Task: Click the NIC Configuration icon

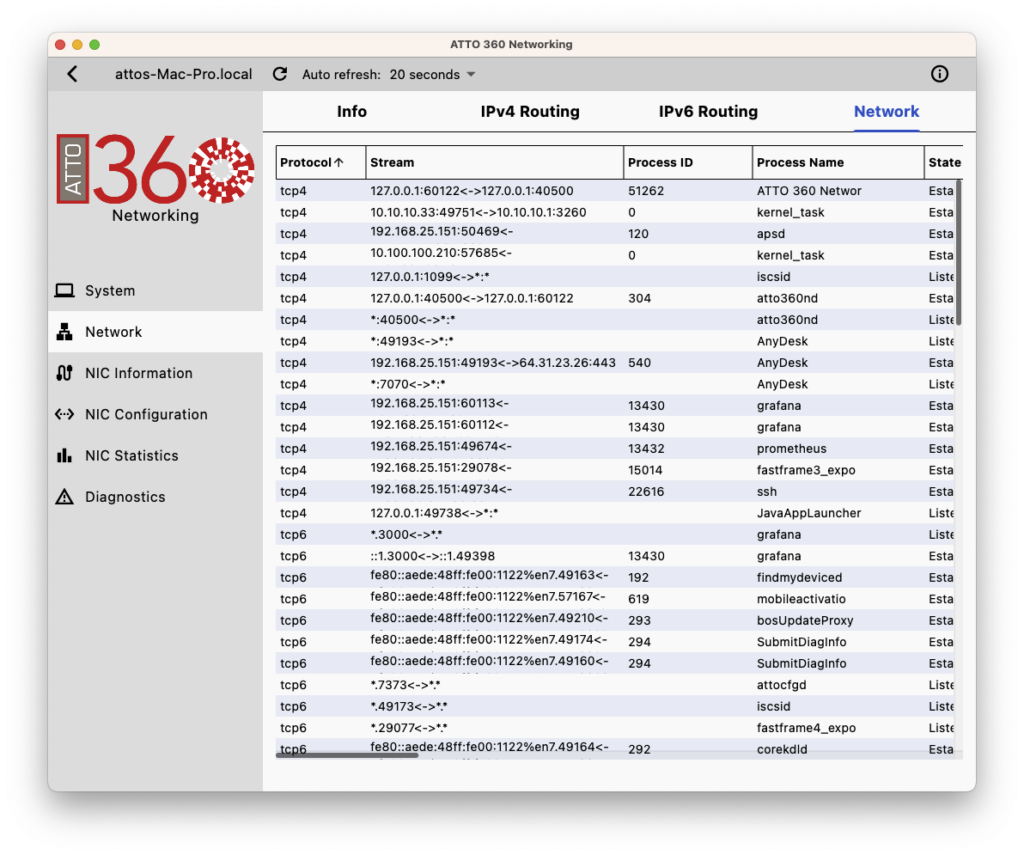Action: 65,414
